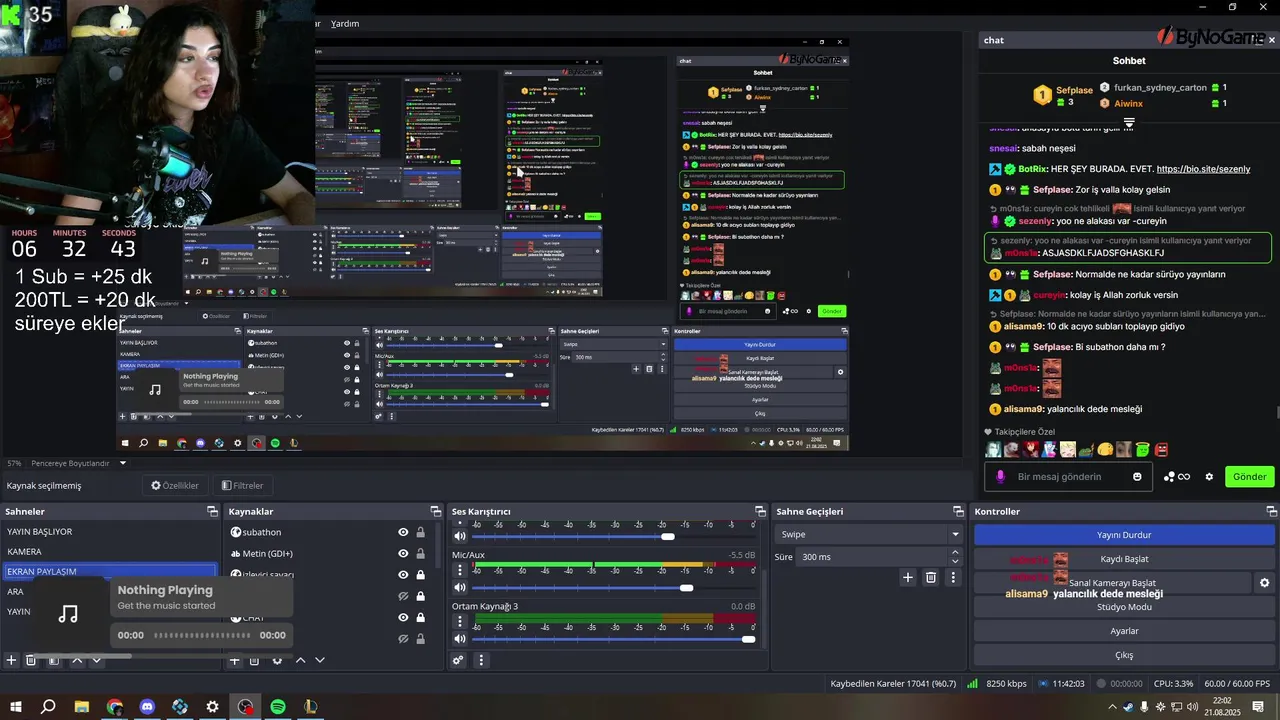Image resolution: width=1280 pixels, height=720 pixels.
Task: Move scene down in Sahneler panel
Action: (x=97, y=660)
